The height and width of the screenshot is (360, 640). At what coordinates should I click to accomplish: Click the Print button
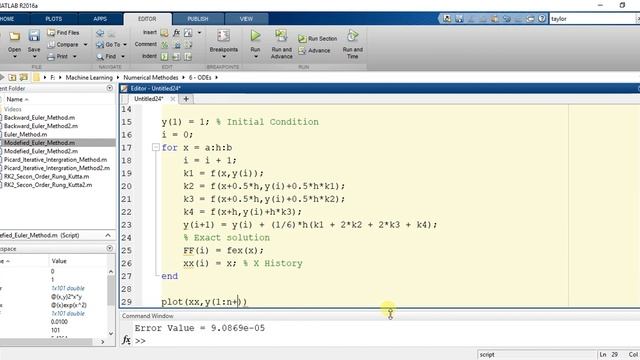[58, 56]
